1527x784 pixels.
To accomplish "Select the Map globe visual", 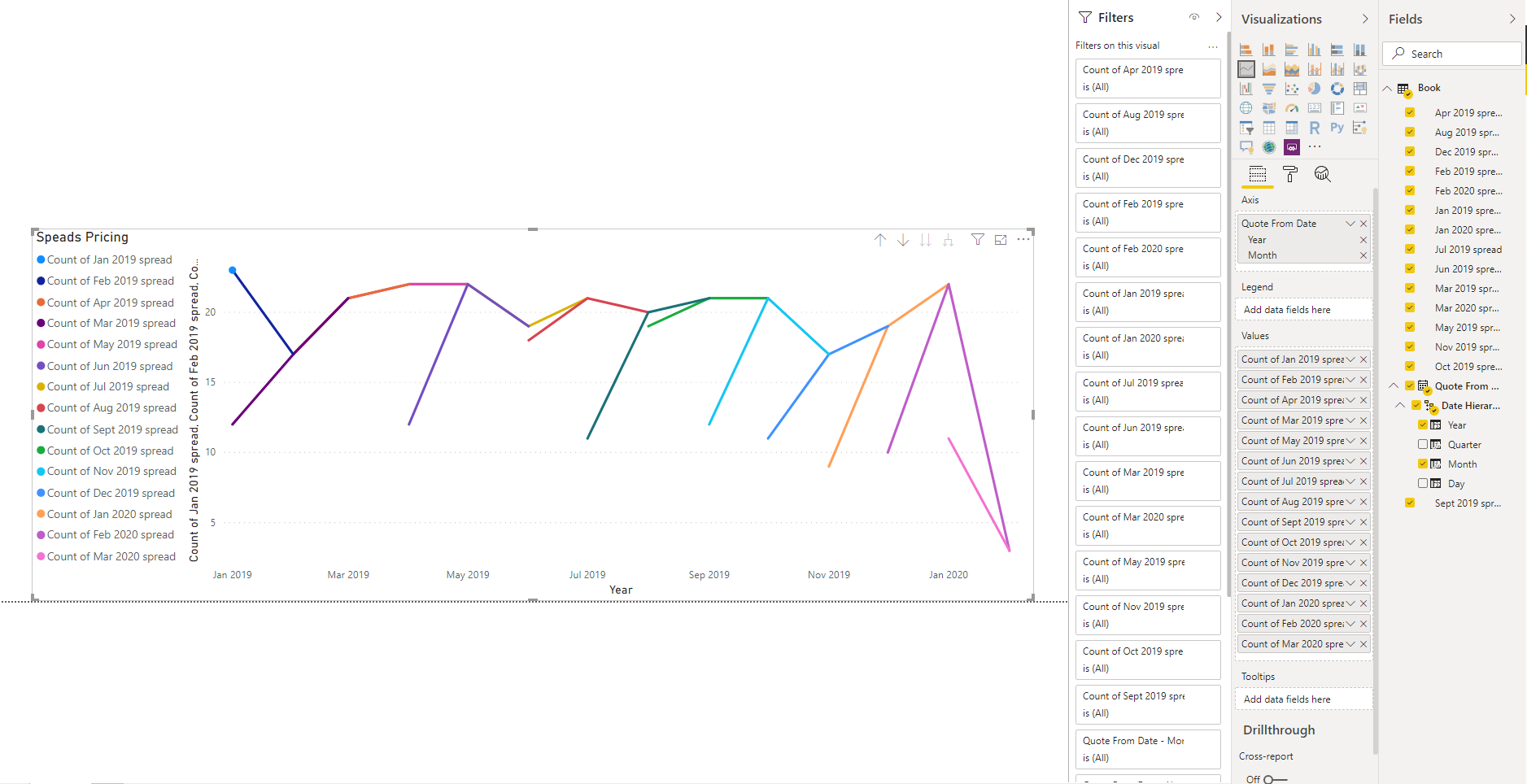I will pos(1246,108).
